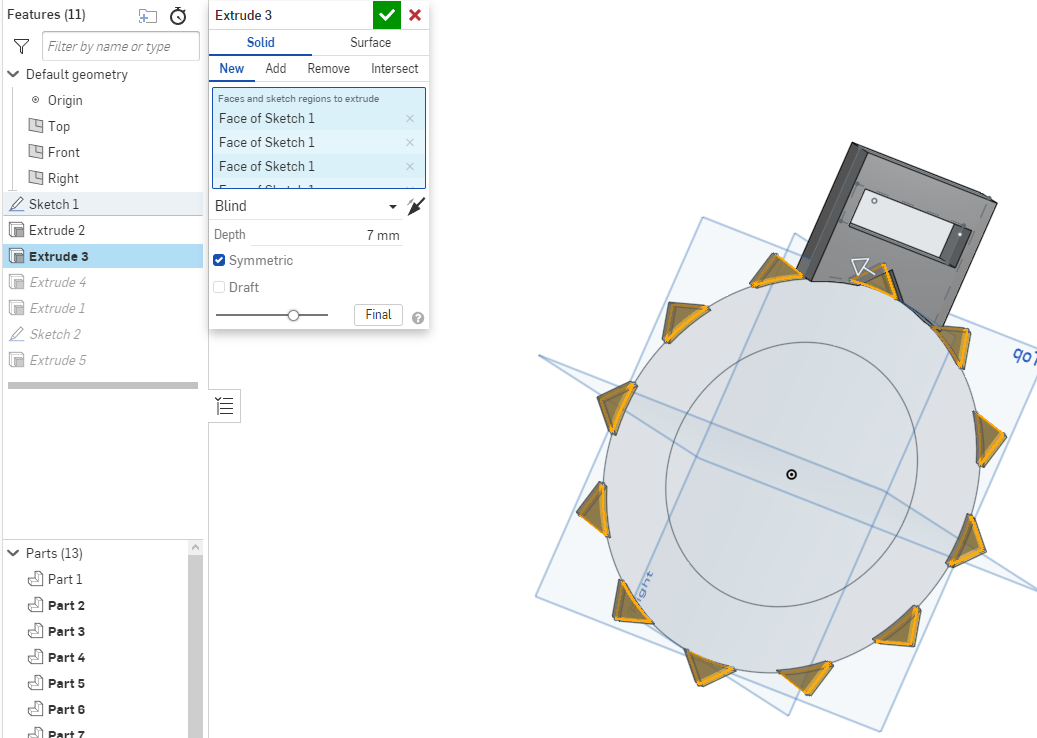The width and height of the screenshot is (1037, 738).
Task: Click the Origin point icon
Action: click(x=36, y=100)
